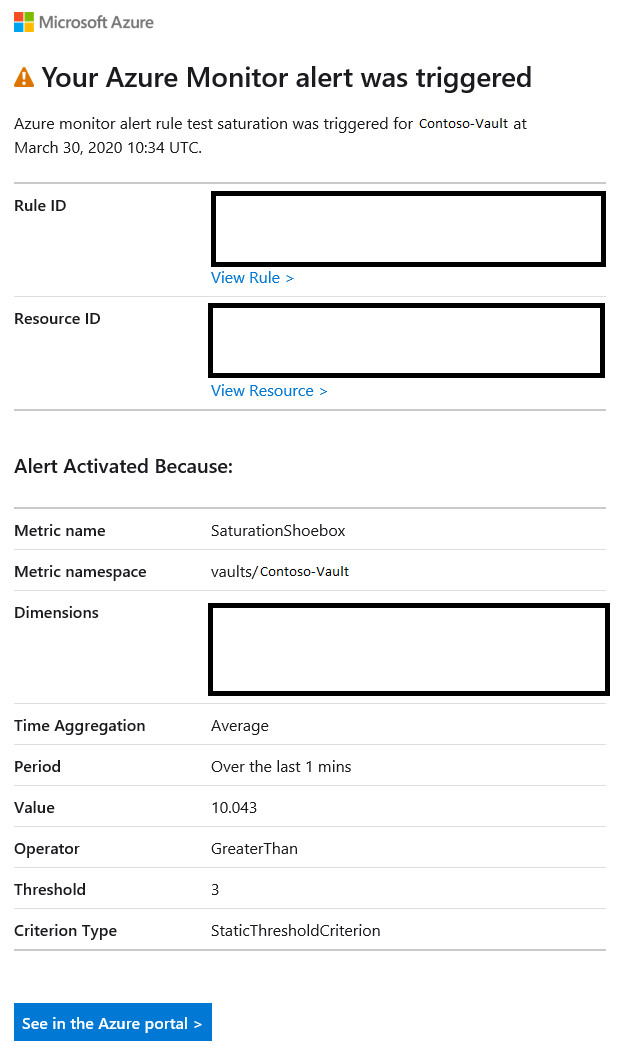644x1052 pixels.
Task: Click the redacted Rule ID box
Action: point(407,228)
